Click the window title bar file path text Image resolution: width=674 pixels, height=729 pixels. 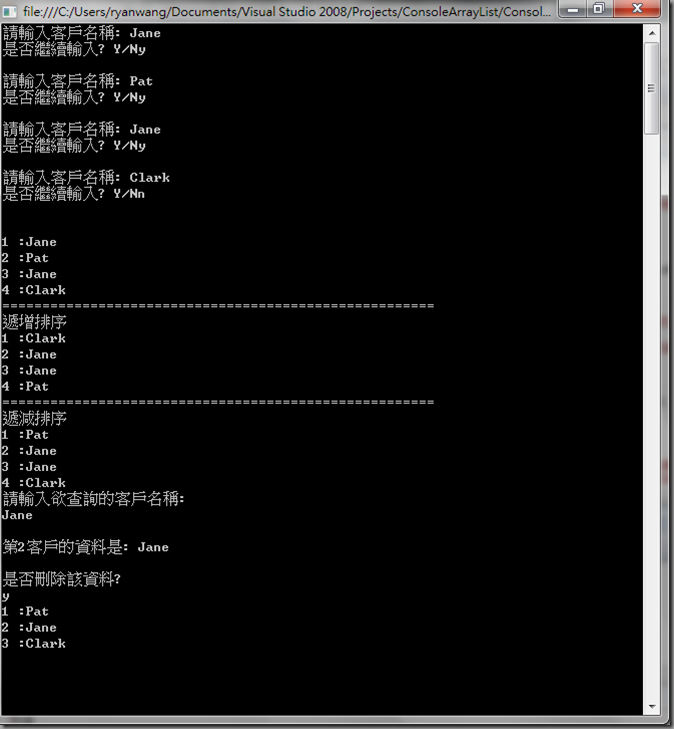287,11
